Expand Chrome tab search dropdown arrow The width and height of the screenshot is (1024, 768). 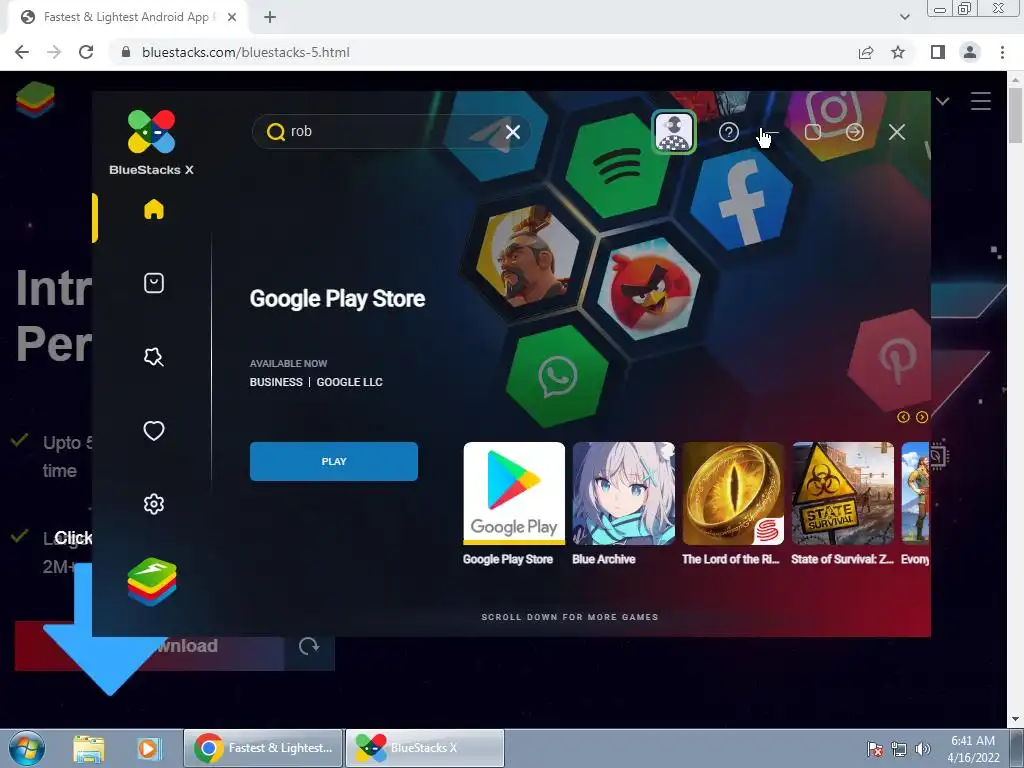(x=904, y=18)
